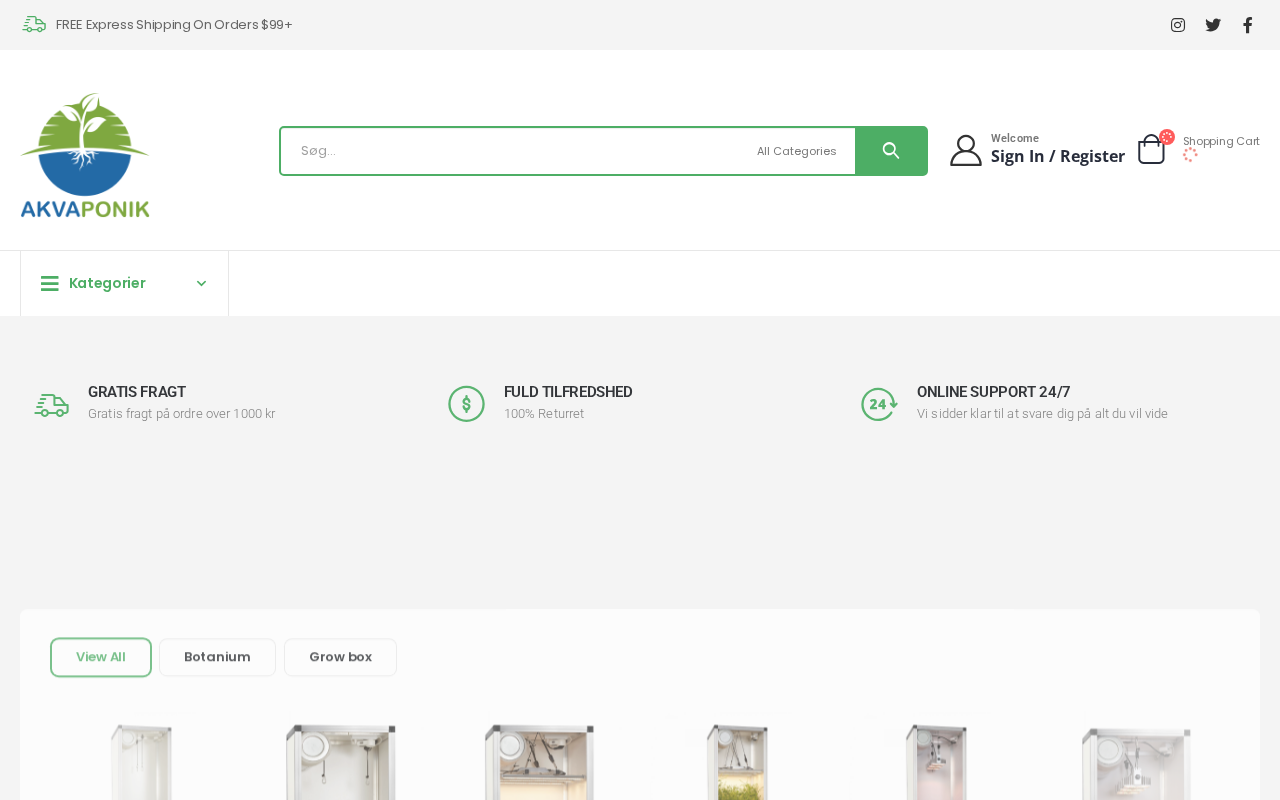Open the Instagram social link
This screenshot has height=800, width=1280.
(1178, 25)
